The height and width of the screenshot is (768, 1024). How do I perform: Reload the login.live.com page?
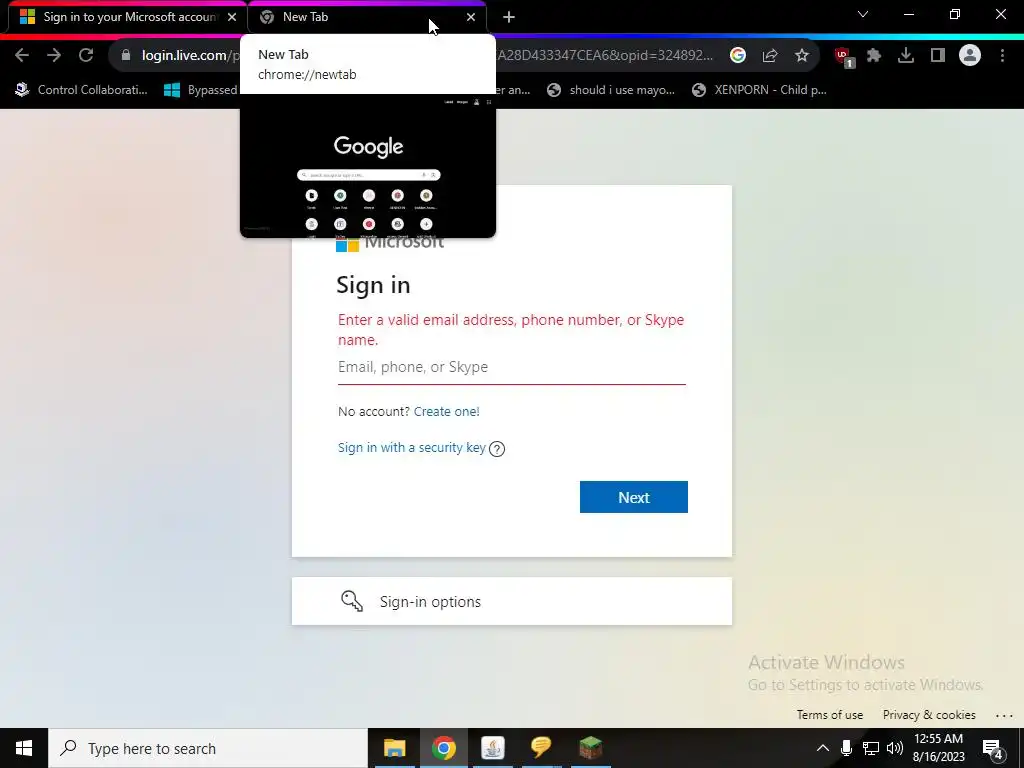tap(86, 56)
